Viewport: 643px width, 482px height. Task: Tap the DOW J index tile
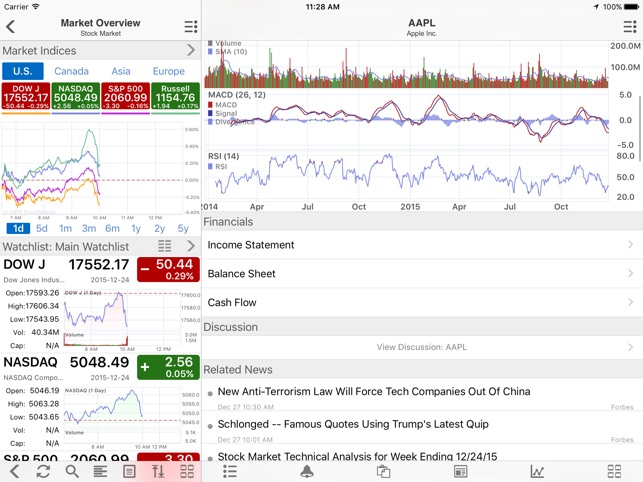click(x=26, y=96)
